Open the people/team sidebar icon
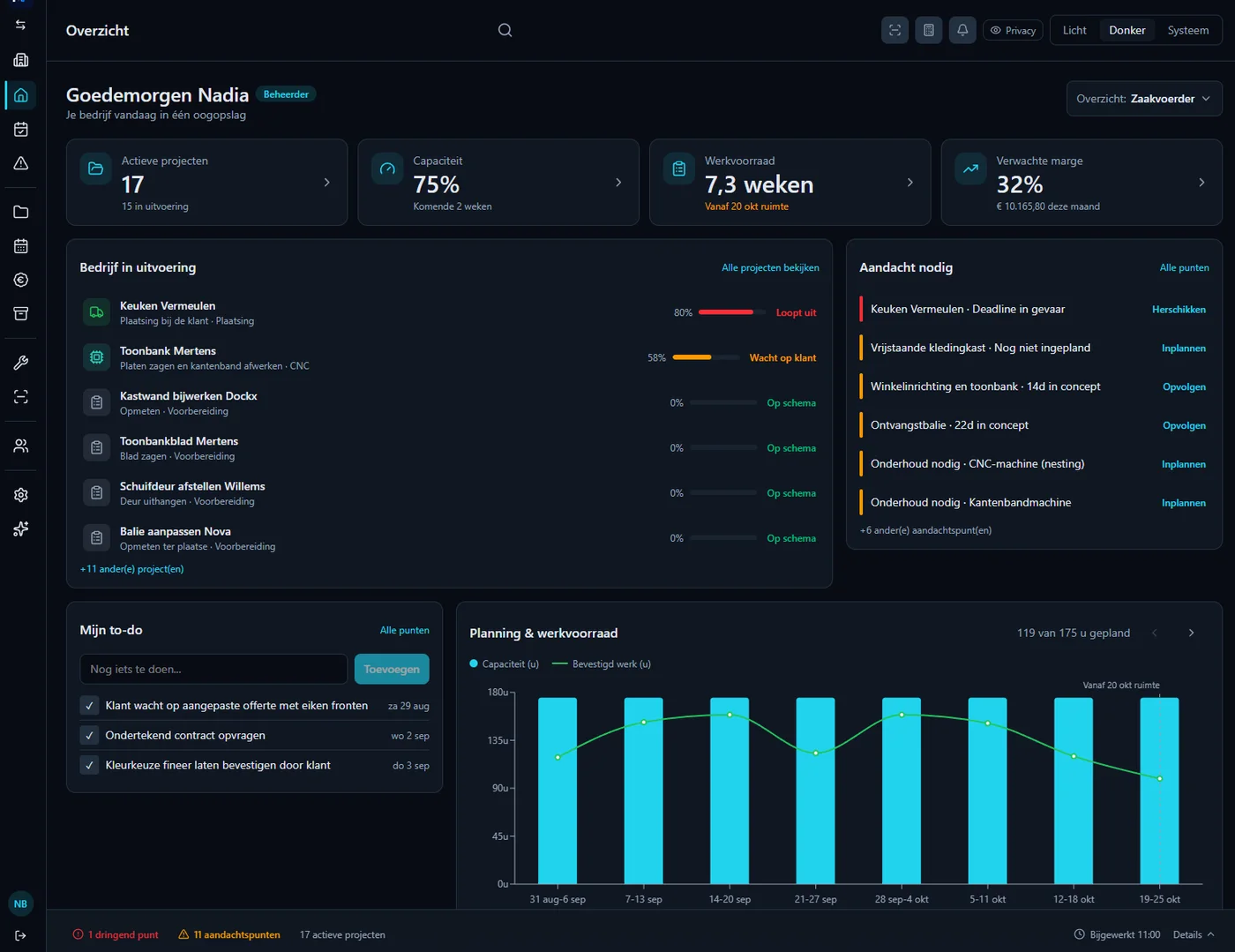 (21, 446)
